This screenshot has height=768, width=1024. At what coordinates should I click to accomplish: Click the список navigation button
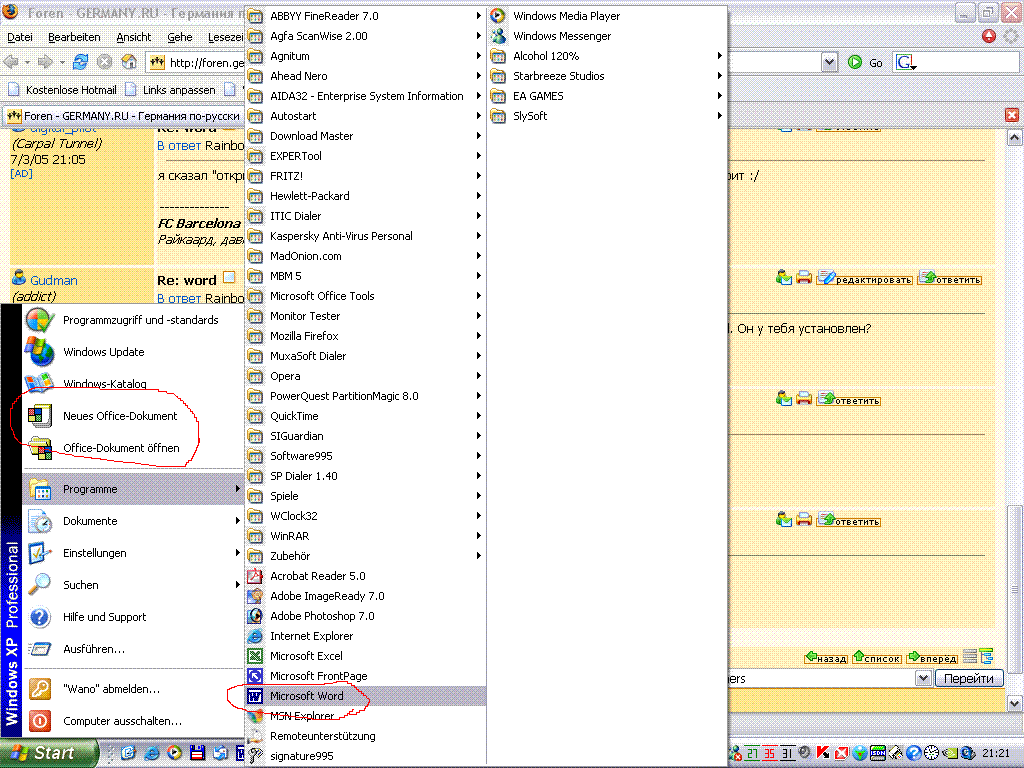(877, 658)
